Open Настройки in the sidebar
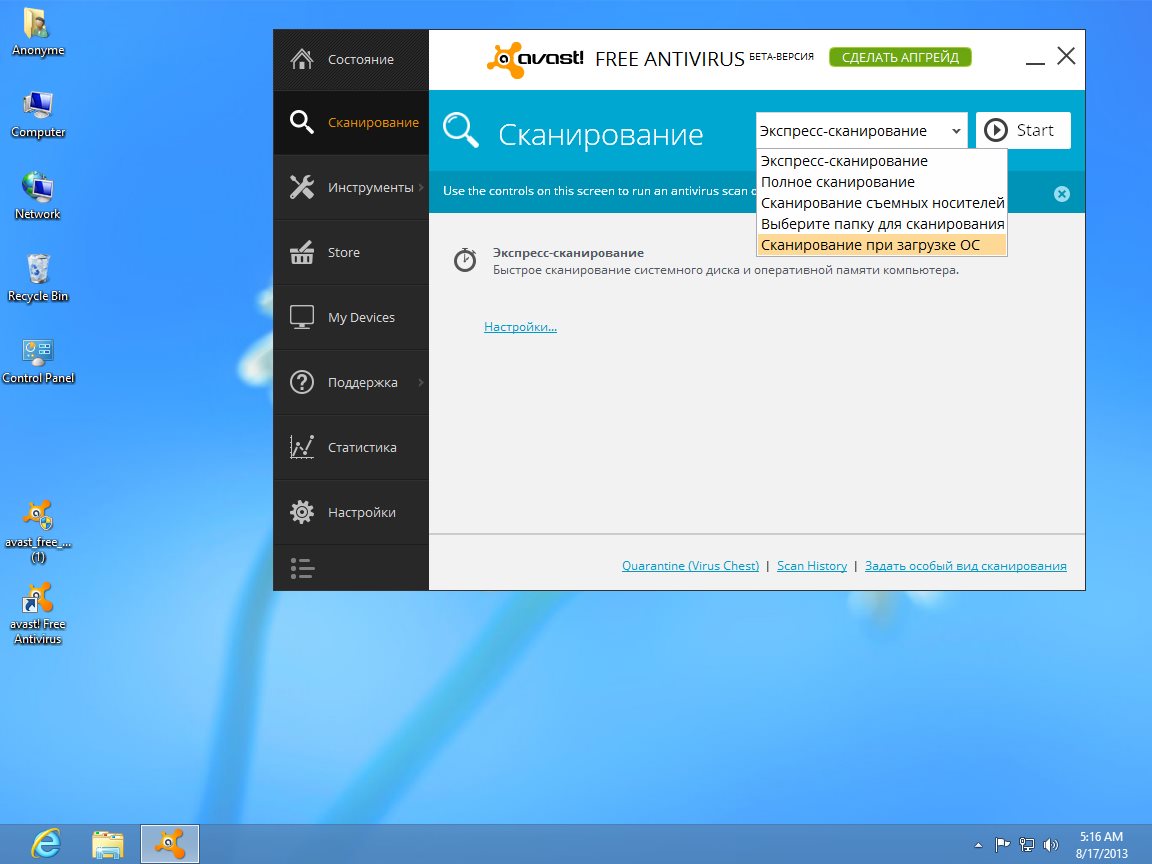 tap(350, 512)
